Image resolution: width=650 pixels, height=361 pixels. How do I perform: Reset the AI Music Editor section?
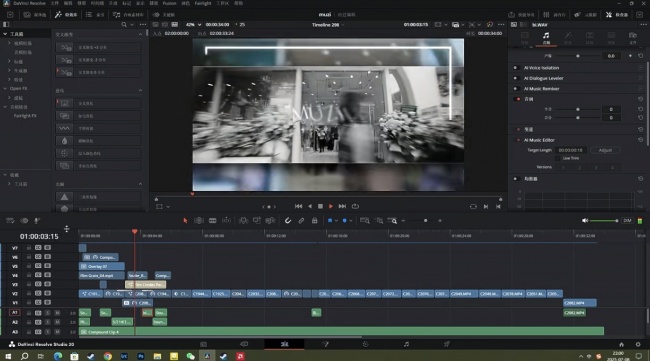click(x=640, y=140)
